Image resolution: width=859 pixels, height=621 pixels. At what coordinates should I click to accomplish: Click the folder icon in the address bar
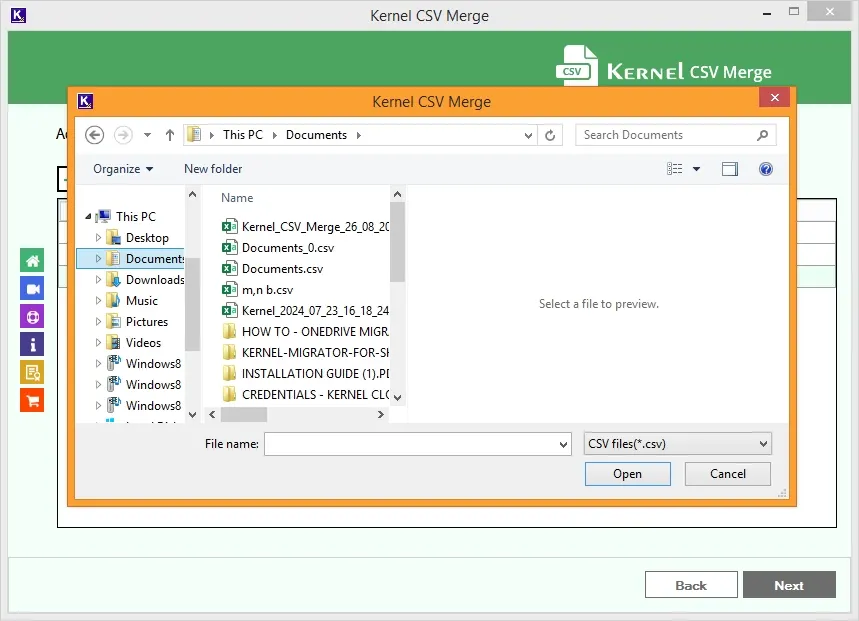click(194, 135)
